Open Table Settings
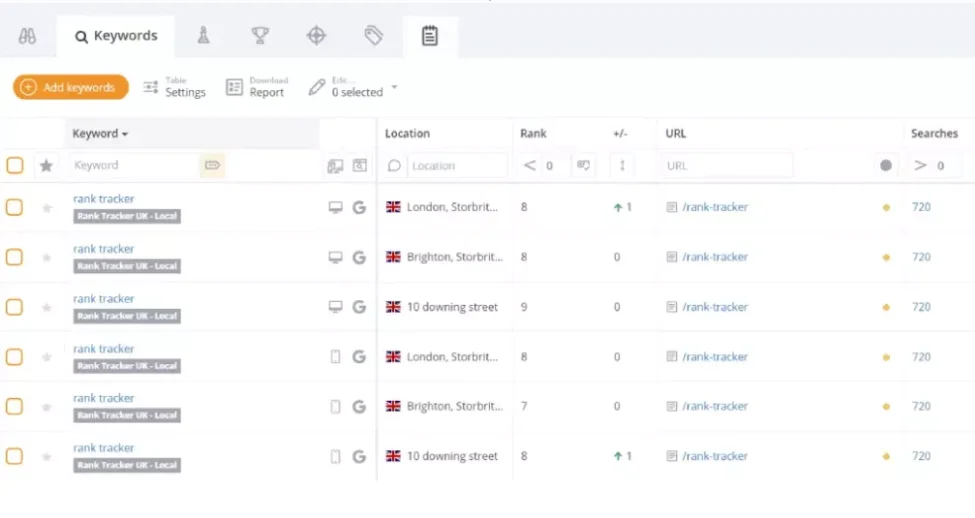 [x=174, y=87]
